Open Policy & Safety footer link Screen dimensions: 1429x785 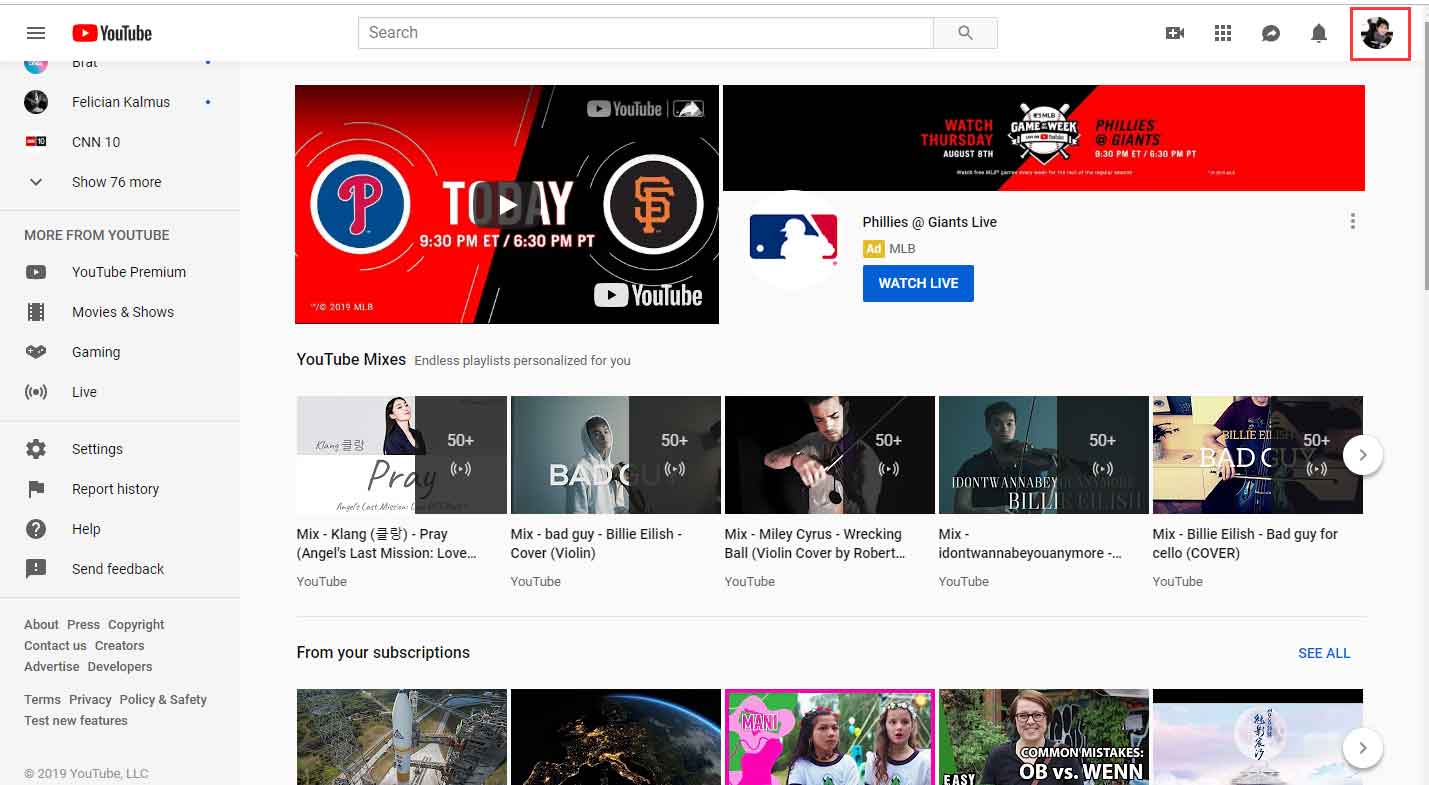163,699
